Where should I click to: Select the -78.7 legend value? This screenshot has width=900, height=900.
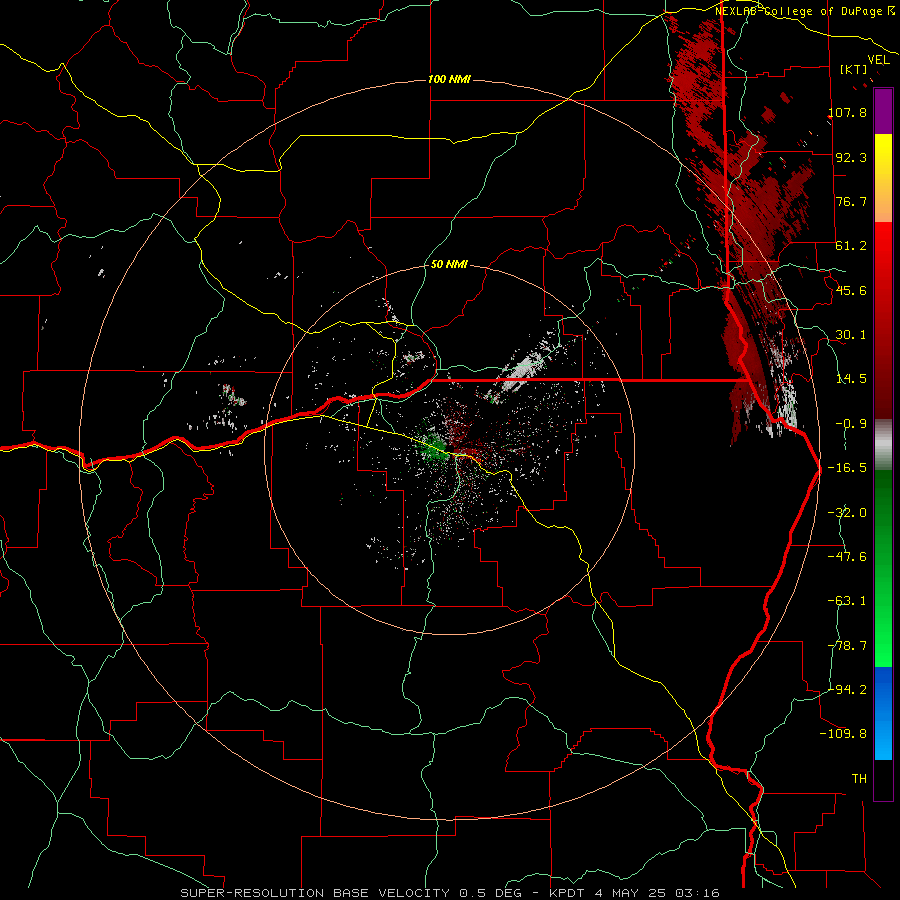pos(847,646)
